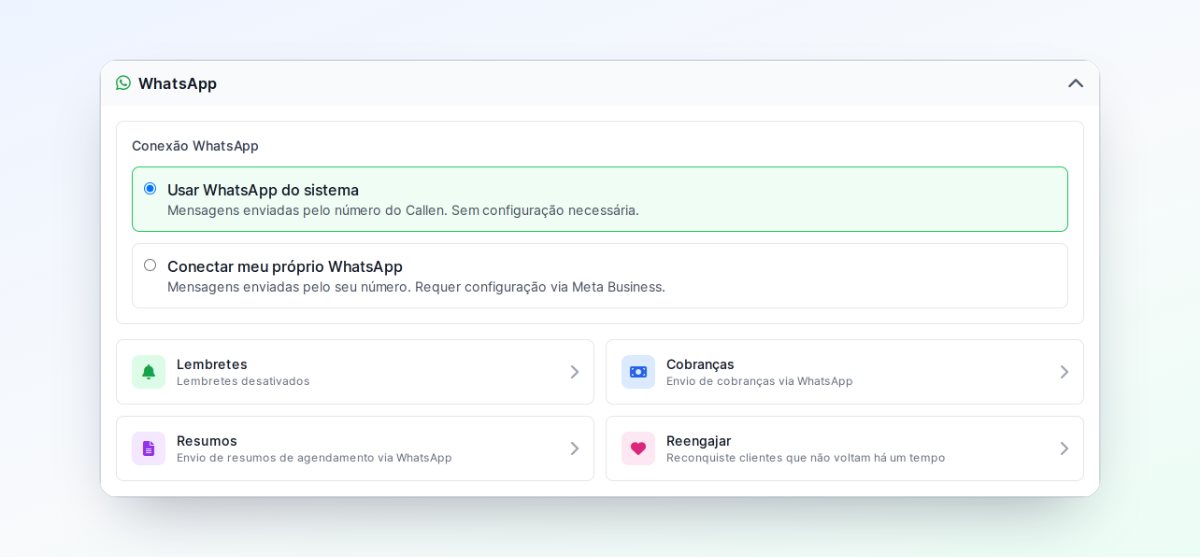Viewport: 1200px width, 558px height.
Task: Click the blue money icon for Cobranças
Action: 638,372
